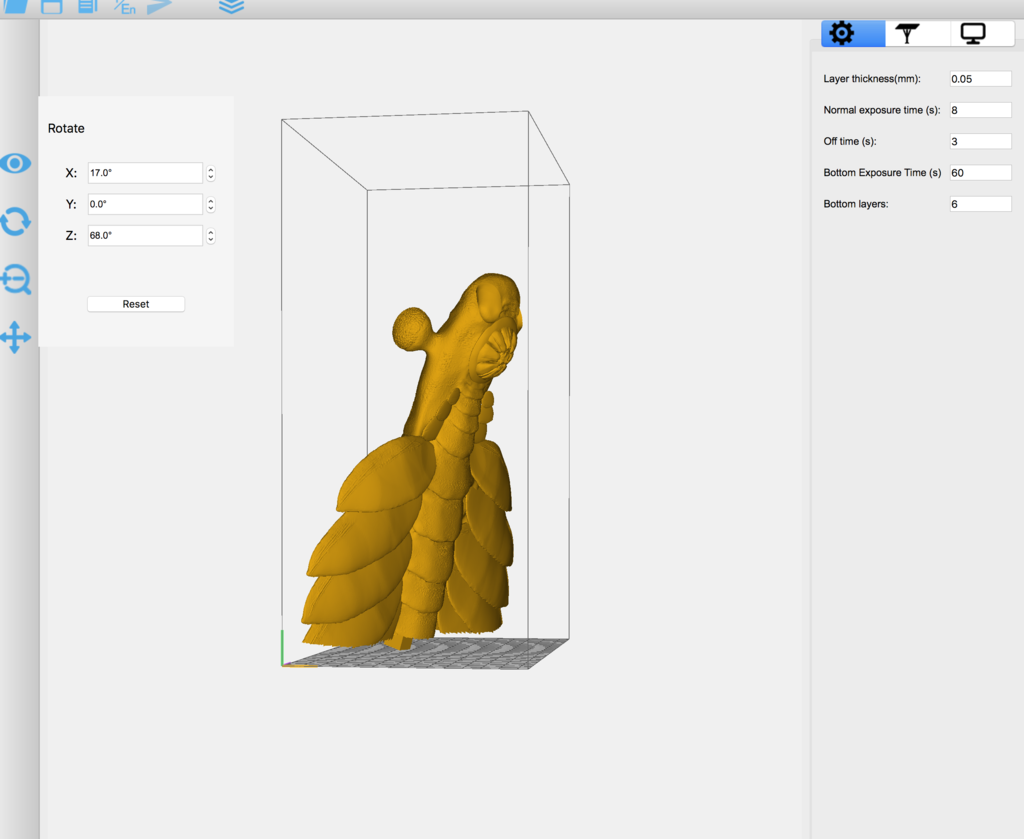Switch to the supports tab
This screenshot has width=1024, height=839.
[917, 33]
